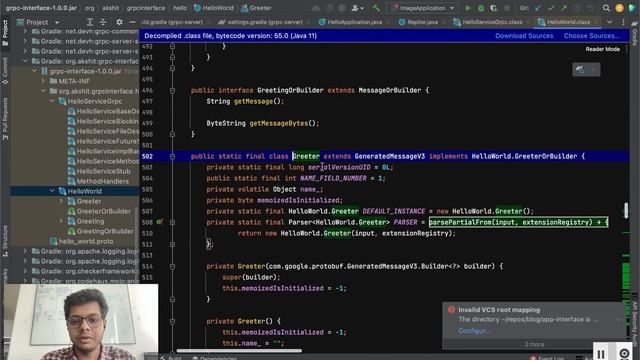640x360 pixels.
Task: Click the override gutter icon on line 508
Action: (159, 222)
